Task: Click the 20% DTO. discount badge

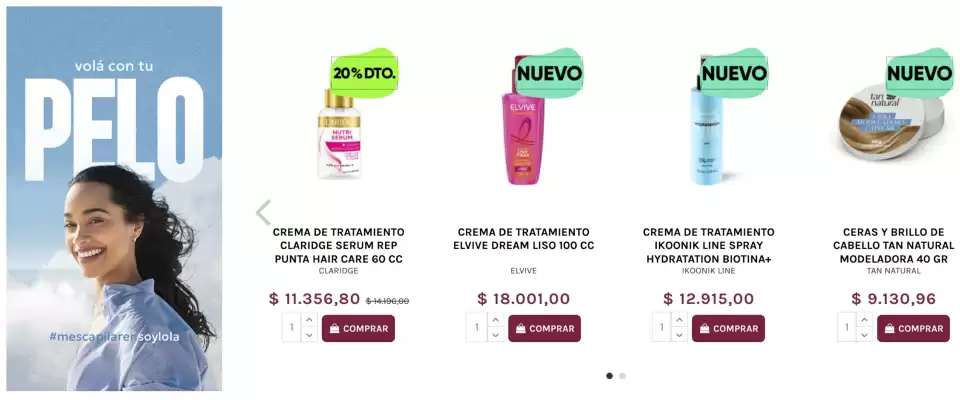Action: (364, 74)
